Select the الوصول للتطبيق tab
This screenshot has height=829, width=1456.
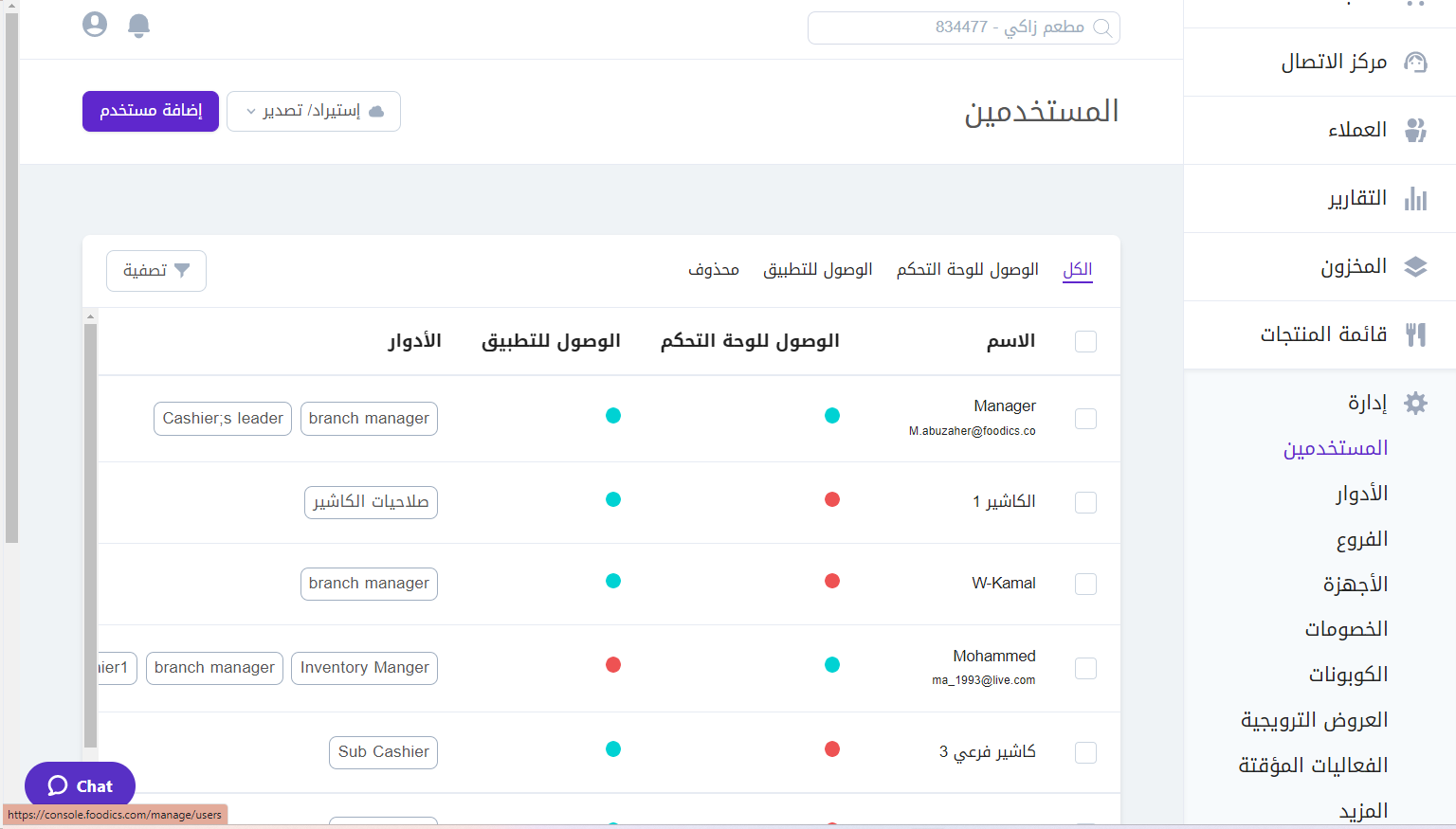(818, 269)
